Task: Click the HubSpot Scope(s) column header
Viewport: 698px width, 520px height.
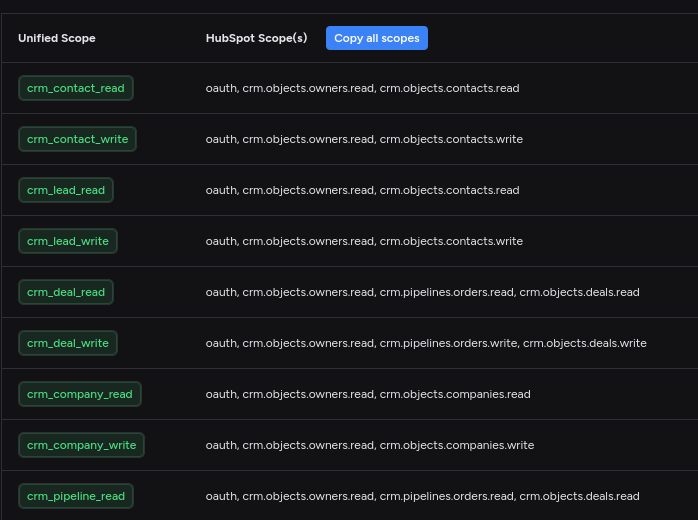Action: click(256, 38)
